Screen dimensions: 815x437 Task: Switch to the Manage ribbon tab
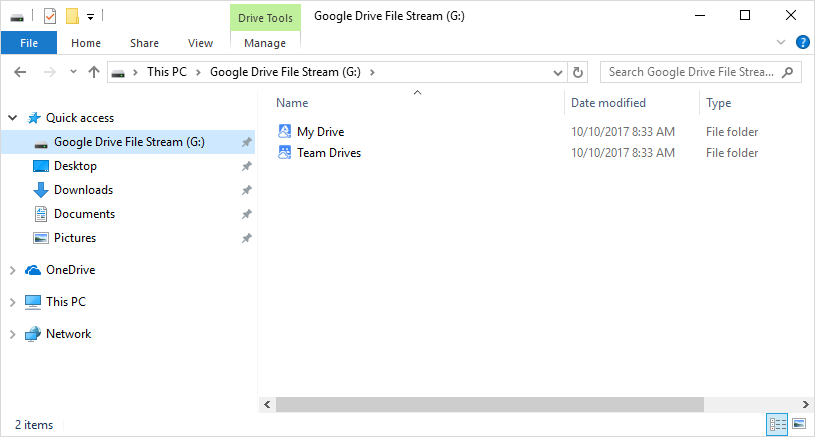(264, 43)
